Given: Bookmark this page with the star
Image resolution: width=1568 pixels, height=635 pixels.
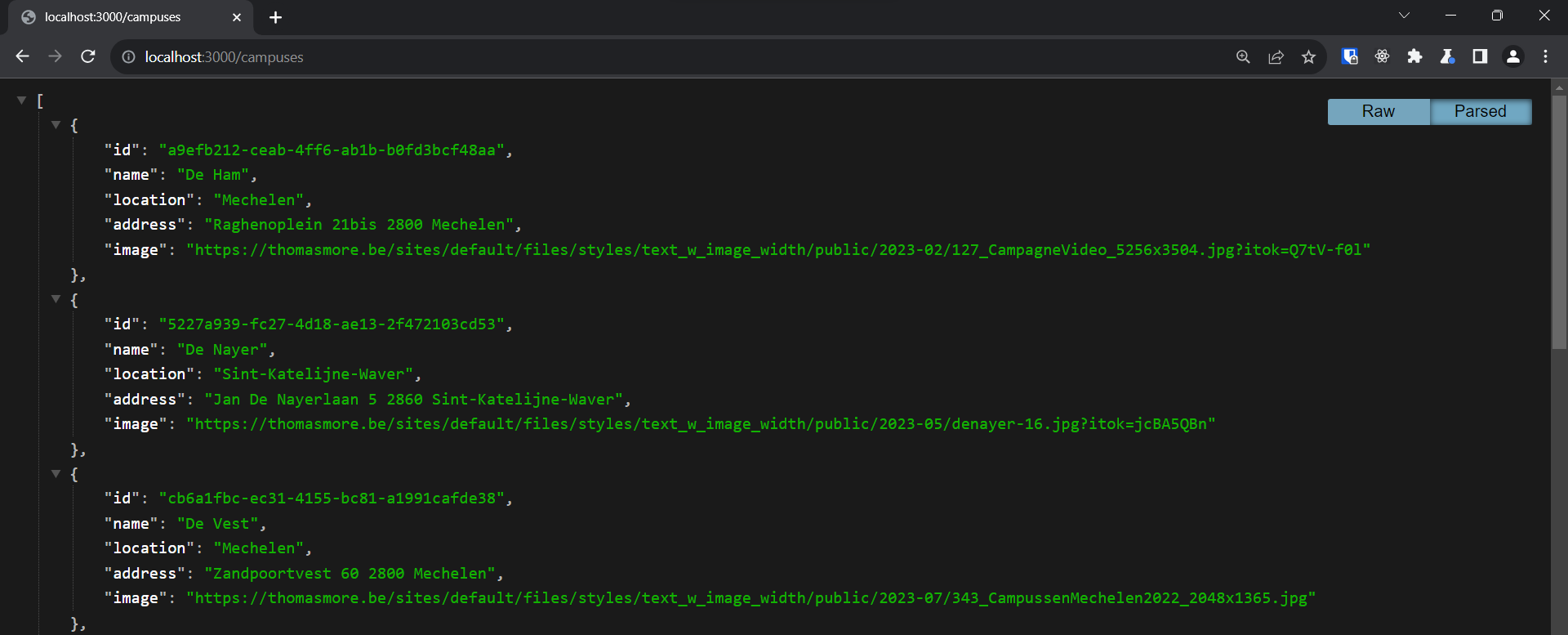Looking at the screenshot, I should [1308, 56].
